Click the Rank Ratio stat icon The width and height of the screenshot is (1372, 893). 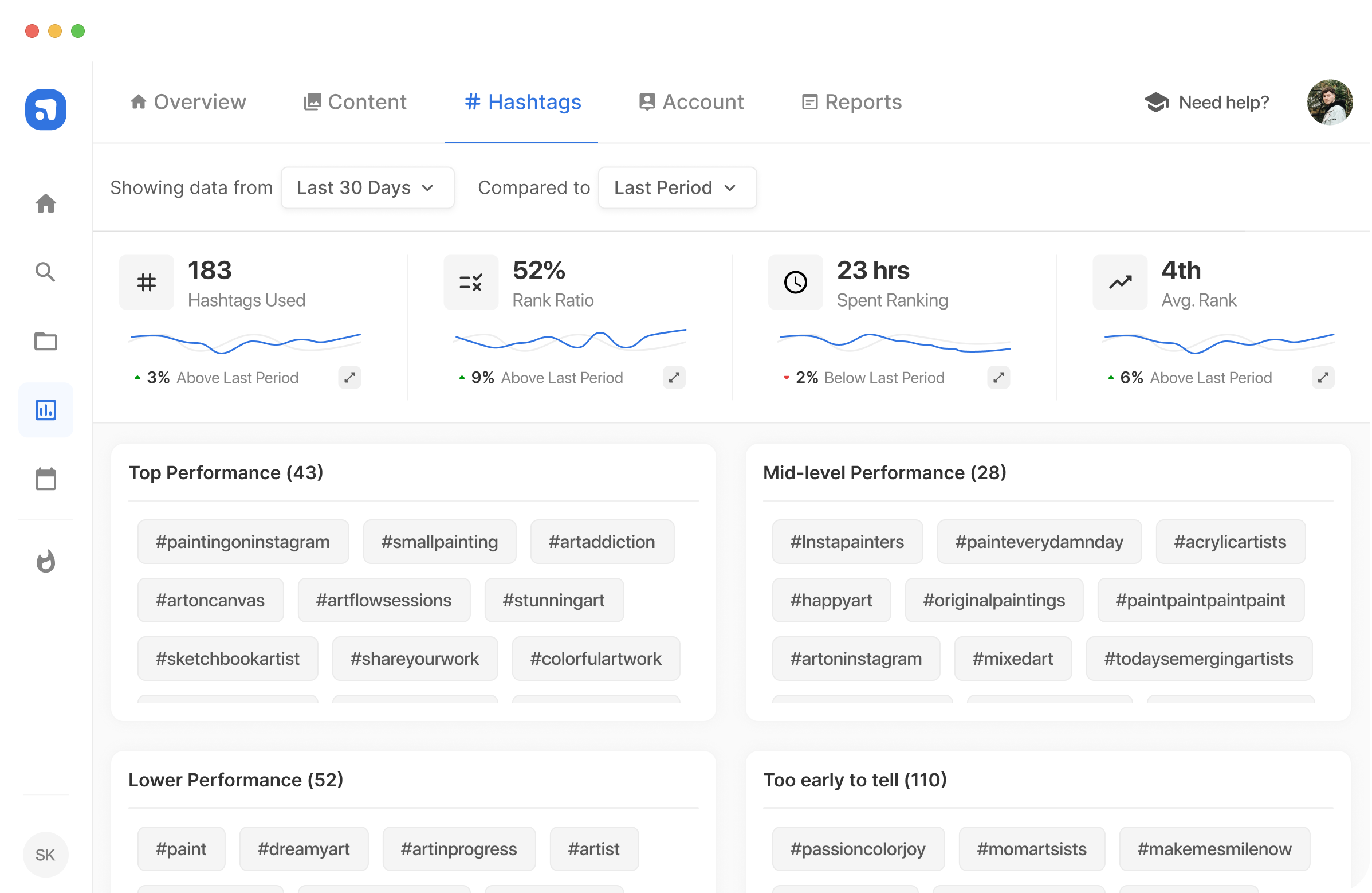click(471, 282)
